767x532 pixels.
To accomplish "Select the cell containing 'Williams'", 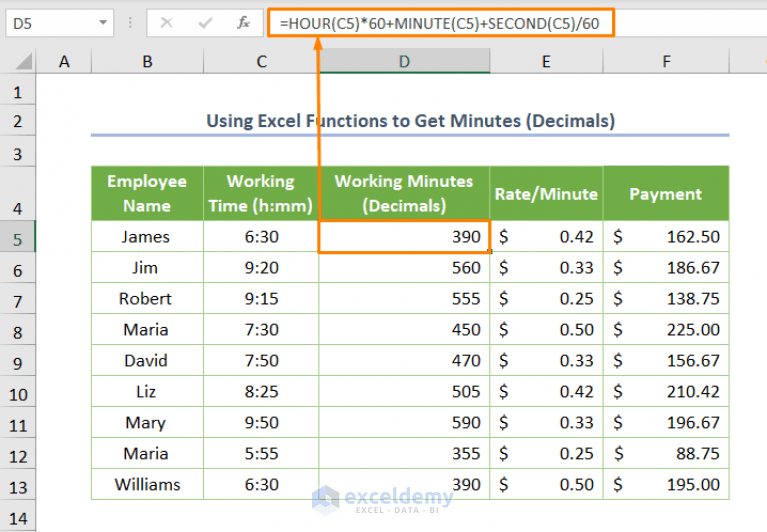I will 147,484.
